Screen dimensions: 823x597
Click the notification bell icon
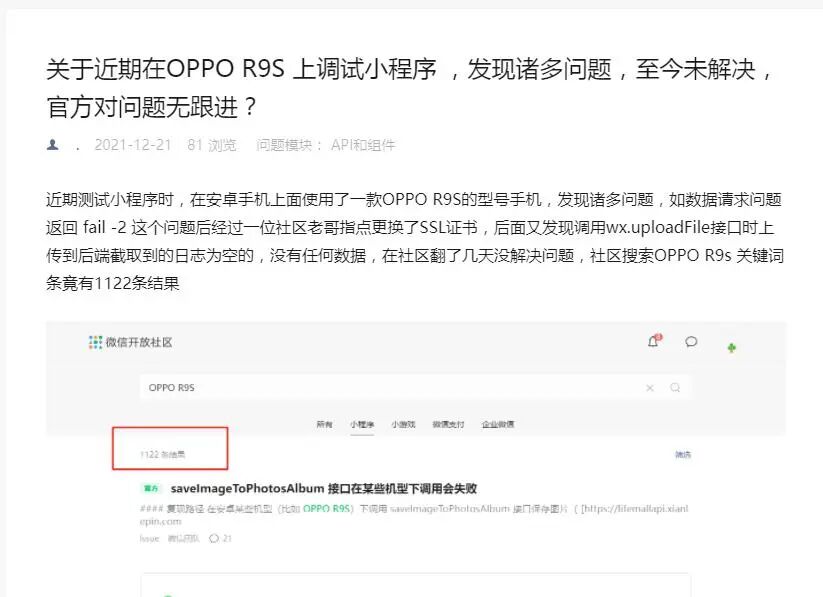tap(654, 341)
